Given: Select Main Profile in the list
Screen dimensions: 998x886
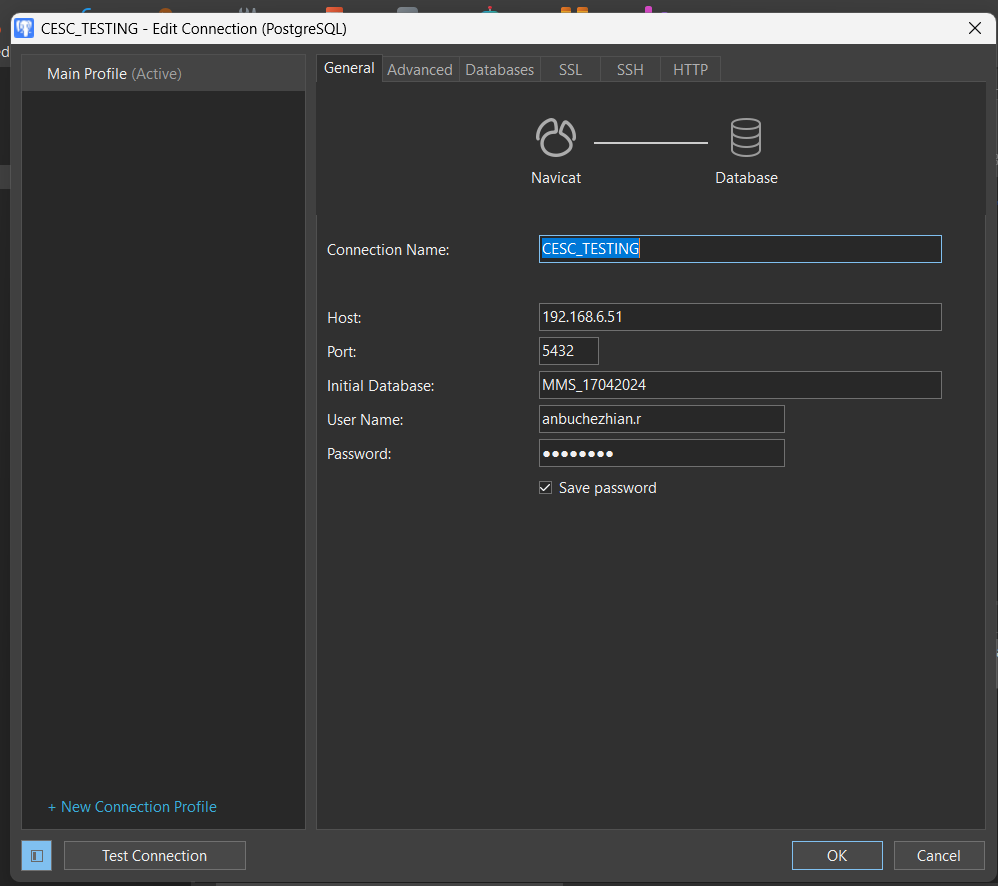Looking at the screenshot, I should click(x=114, y=74).
